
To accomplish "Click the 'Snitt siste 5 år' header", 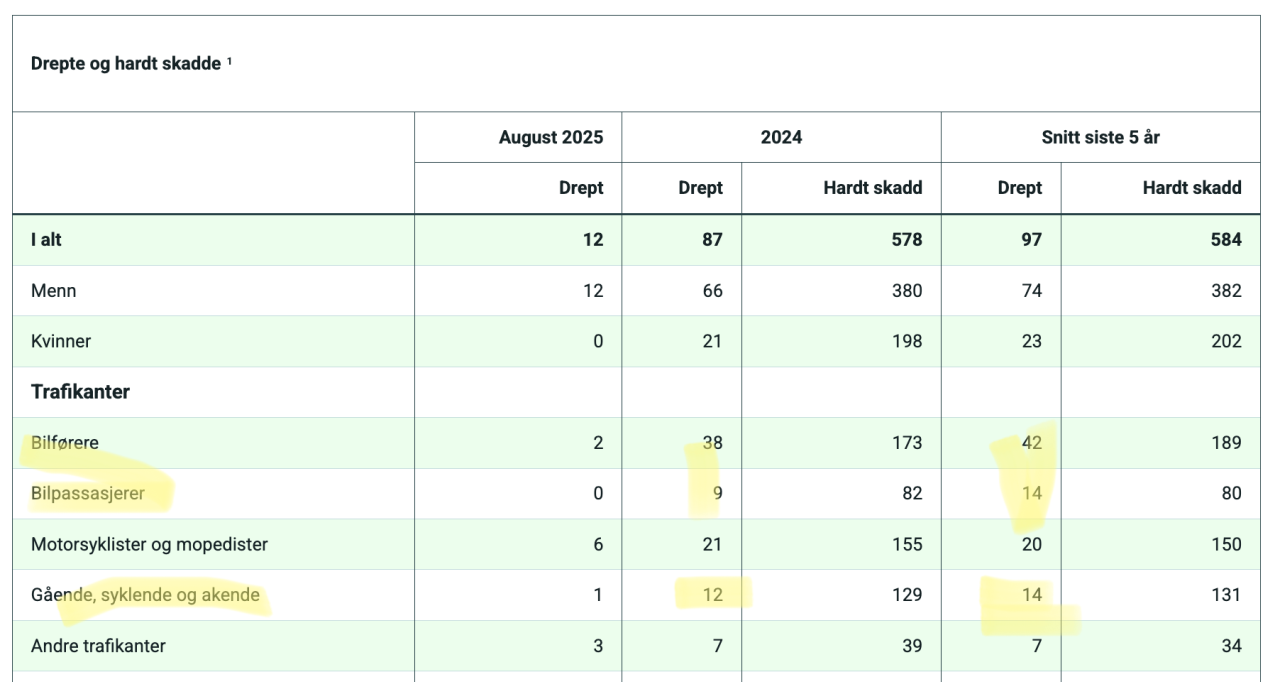I will click(x=1100, y=137).
